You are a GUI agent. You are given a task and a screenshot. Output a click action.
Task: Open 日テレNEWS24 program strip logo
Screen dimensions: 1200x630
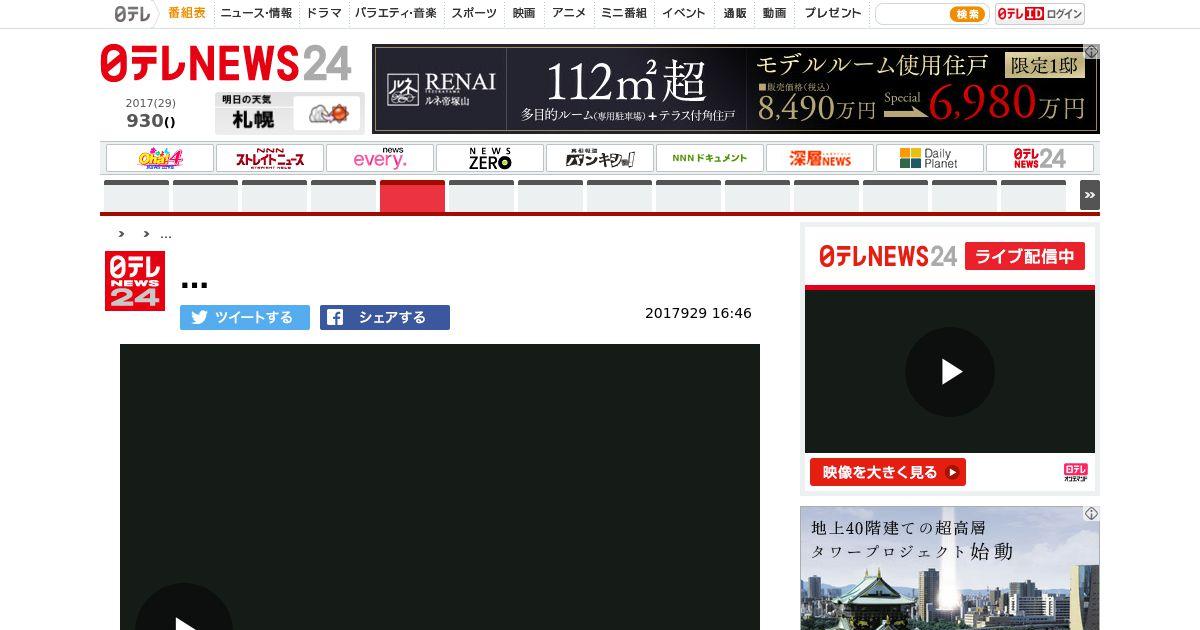[1040, 158]
